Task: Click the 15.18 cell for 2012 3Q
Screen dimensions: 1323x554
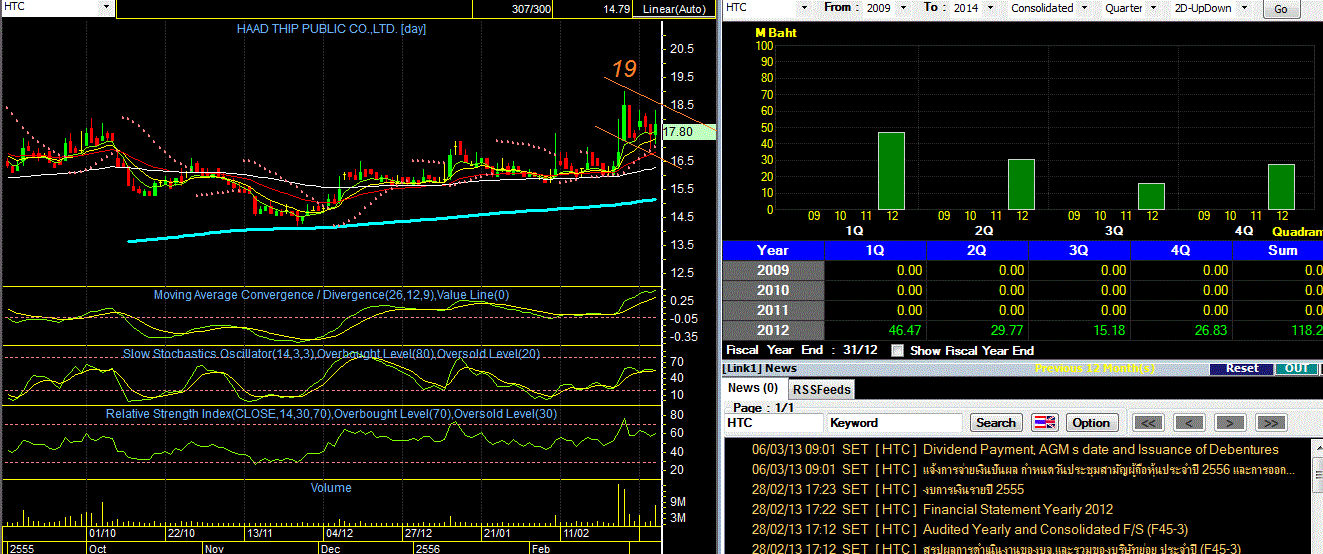Action: [x=1080, y=330]
